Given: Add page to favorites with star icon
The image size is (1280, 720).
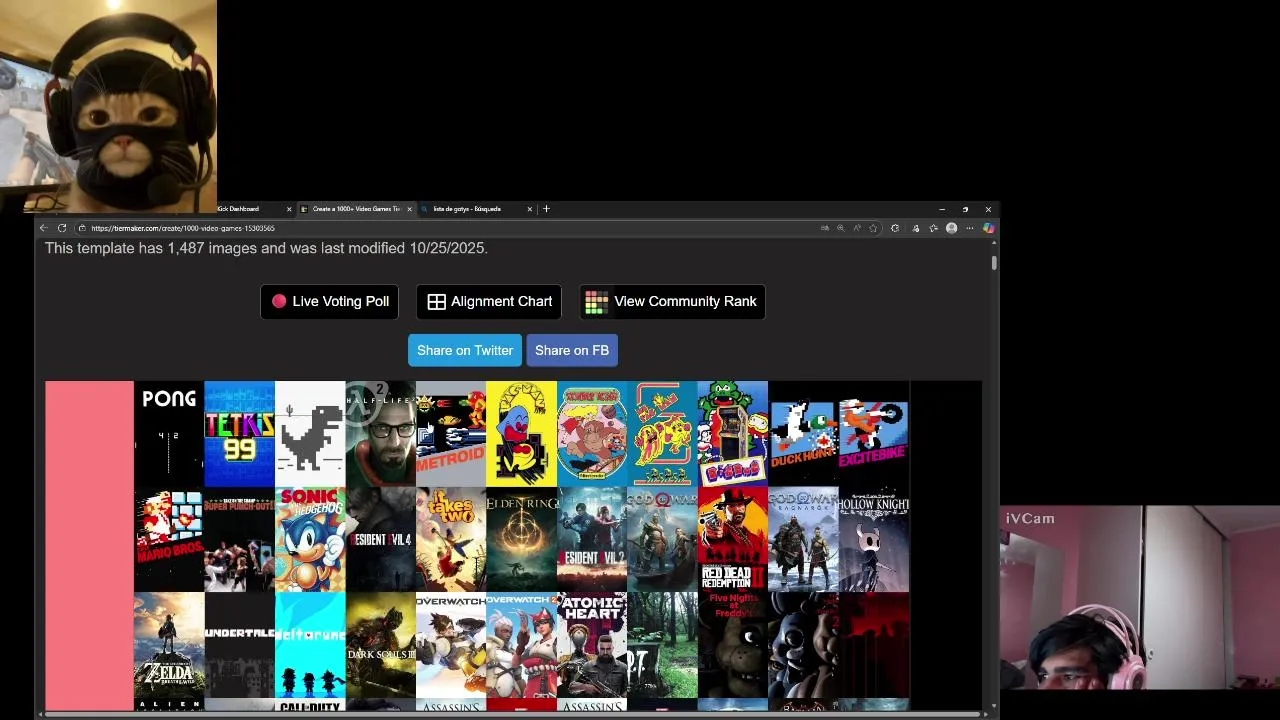Looking at the screenshot, I should pos(873,228).
